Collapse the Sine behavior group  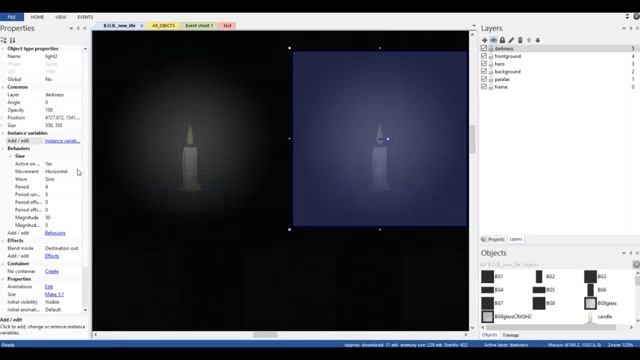[x=10, y=156]
